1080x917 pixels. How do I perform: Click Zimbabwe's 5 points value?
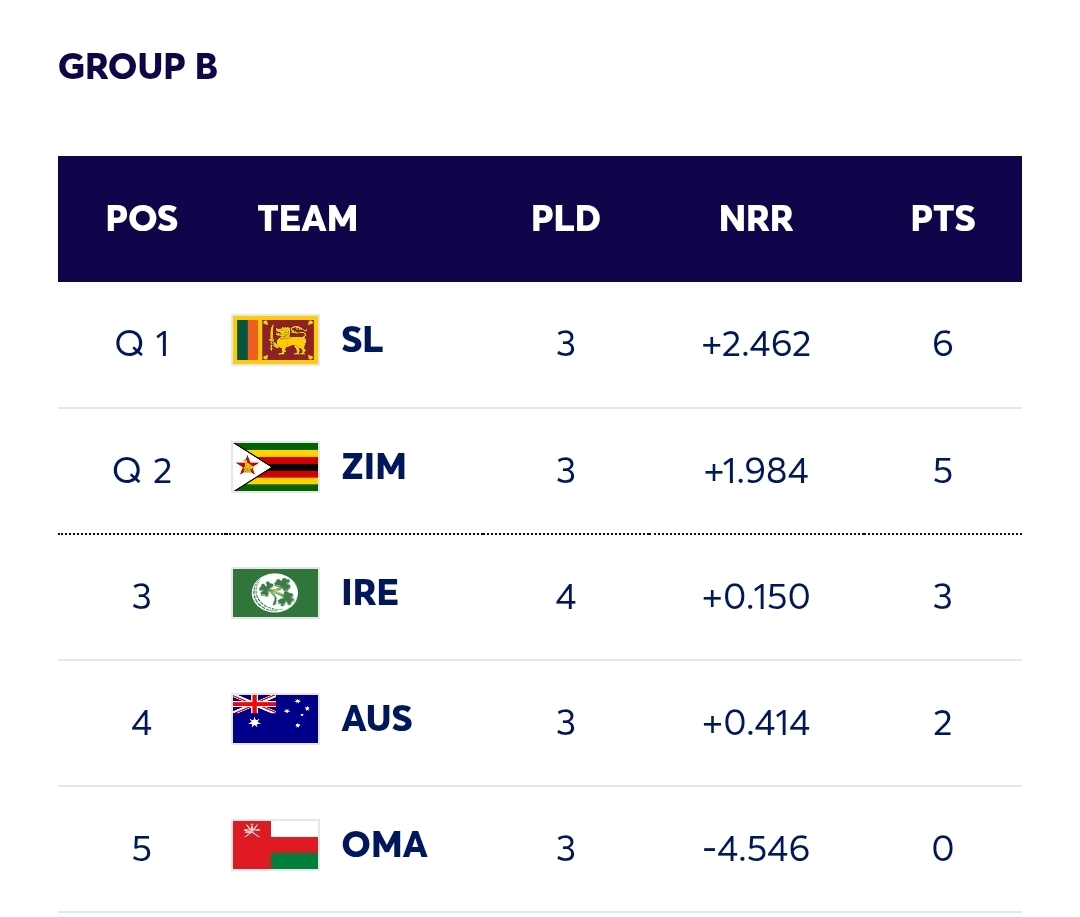[943, 471]
